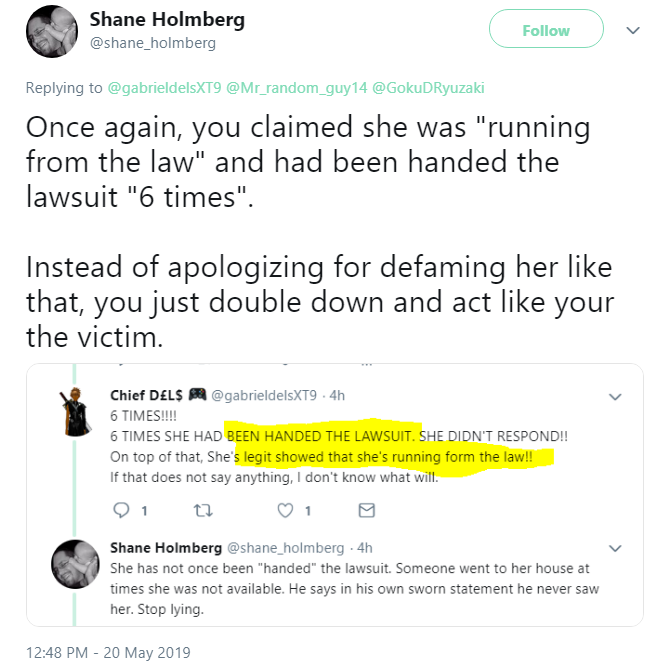Like the Chief D£L$ tweet with the heart icon
Viewport: 649px width, 661px height.
point(283,510)
